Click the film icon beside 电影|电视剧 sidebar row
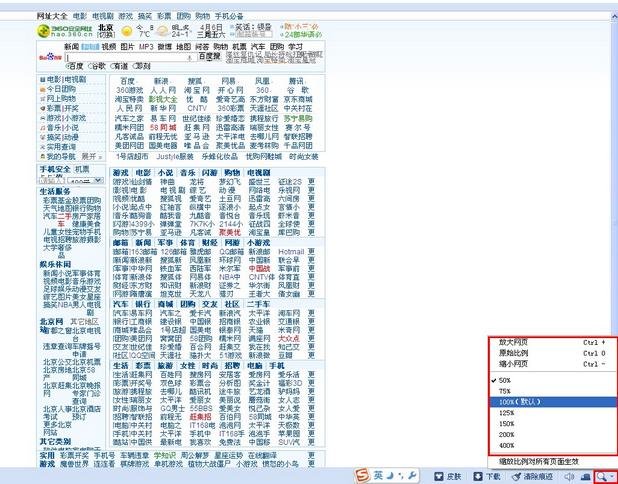Image resolution: width=618 pixels, height=484 pixels. click(x=43, y=80)
